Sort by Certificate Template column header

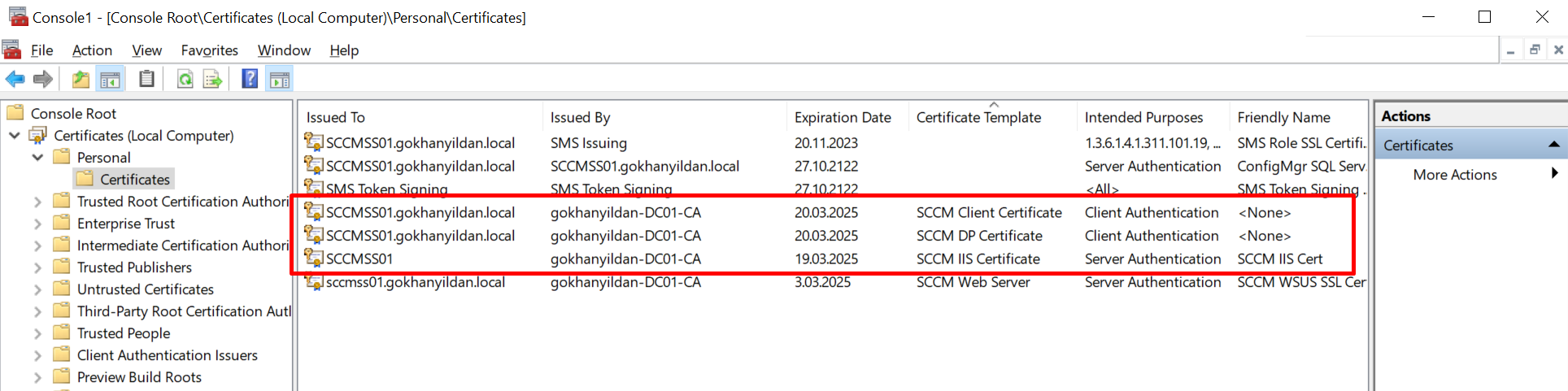point(993,117)
